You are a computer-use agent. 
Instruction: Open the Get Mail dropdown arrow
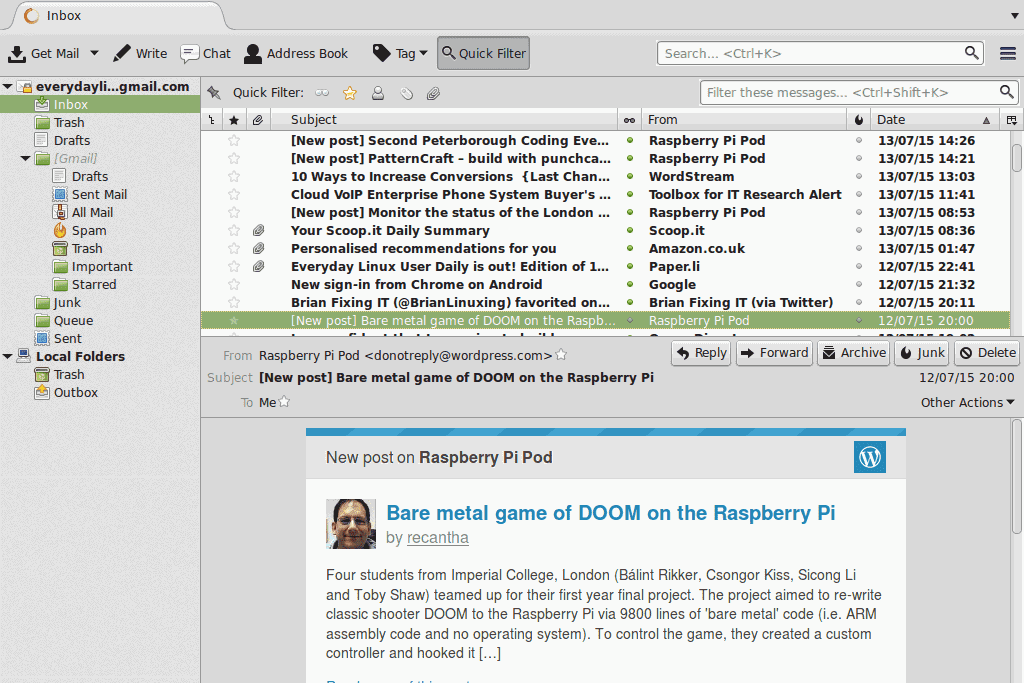94,53
